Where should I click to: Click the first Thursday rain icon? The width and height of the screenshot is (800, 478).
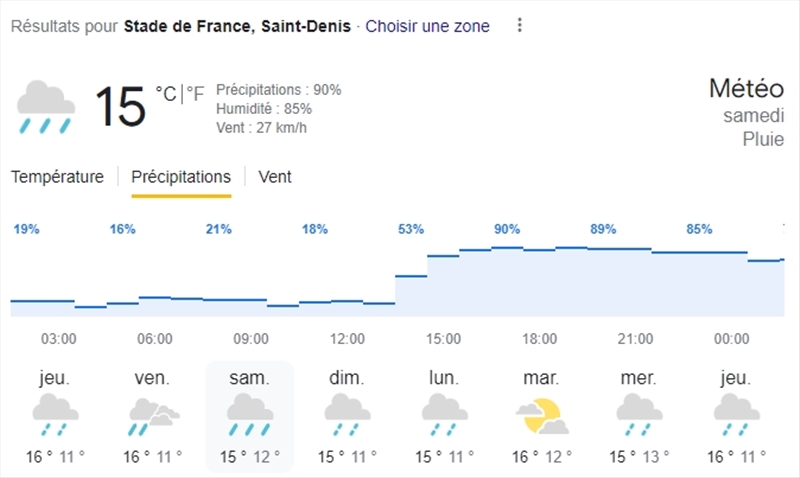click(56, 415)
